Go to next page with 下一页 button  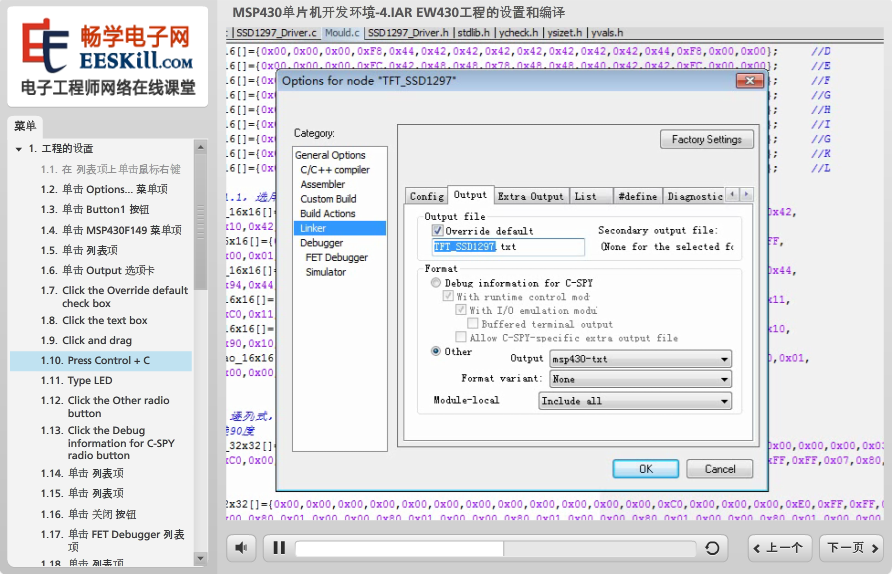point(852,548)
